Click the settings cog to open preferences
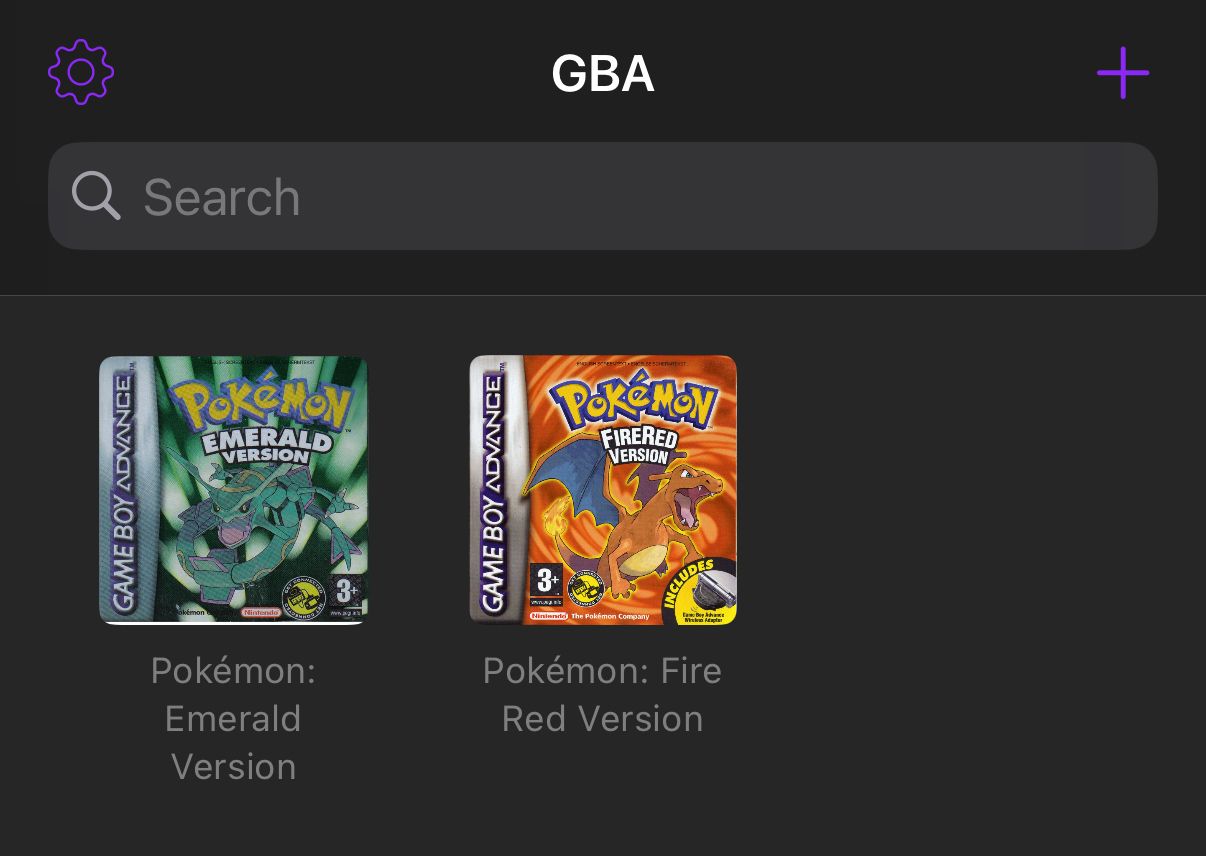This screenshot has width=1206, height=856. [81, 71]
